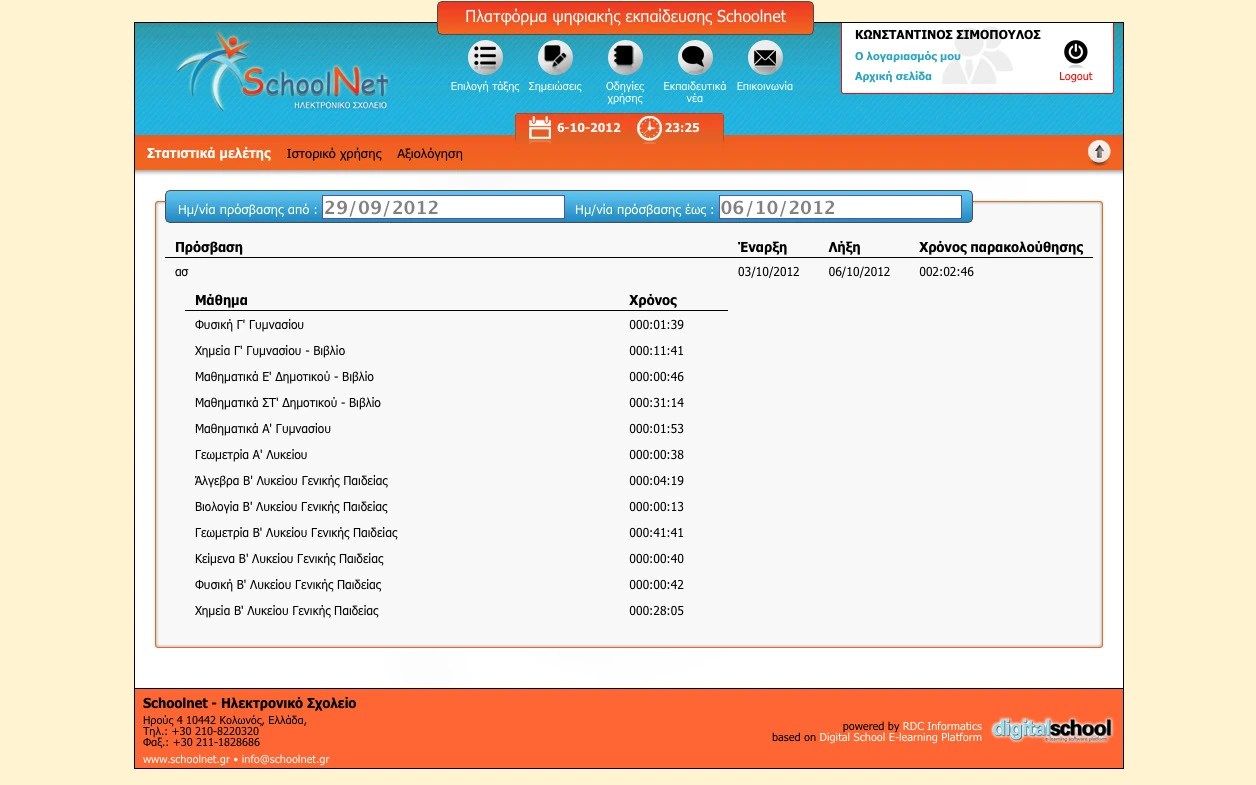Click the Logout power icon
Screen dimensions: 1256x785
[x=1075, y=52]
